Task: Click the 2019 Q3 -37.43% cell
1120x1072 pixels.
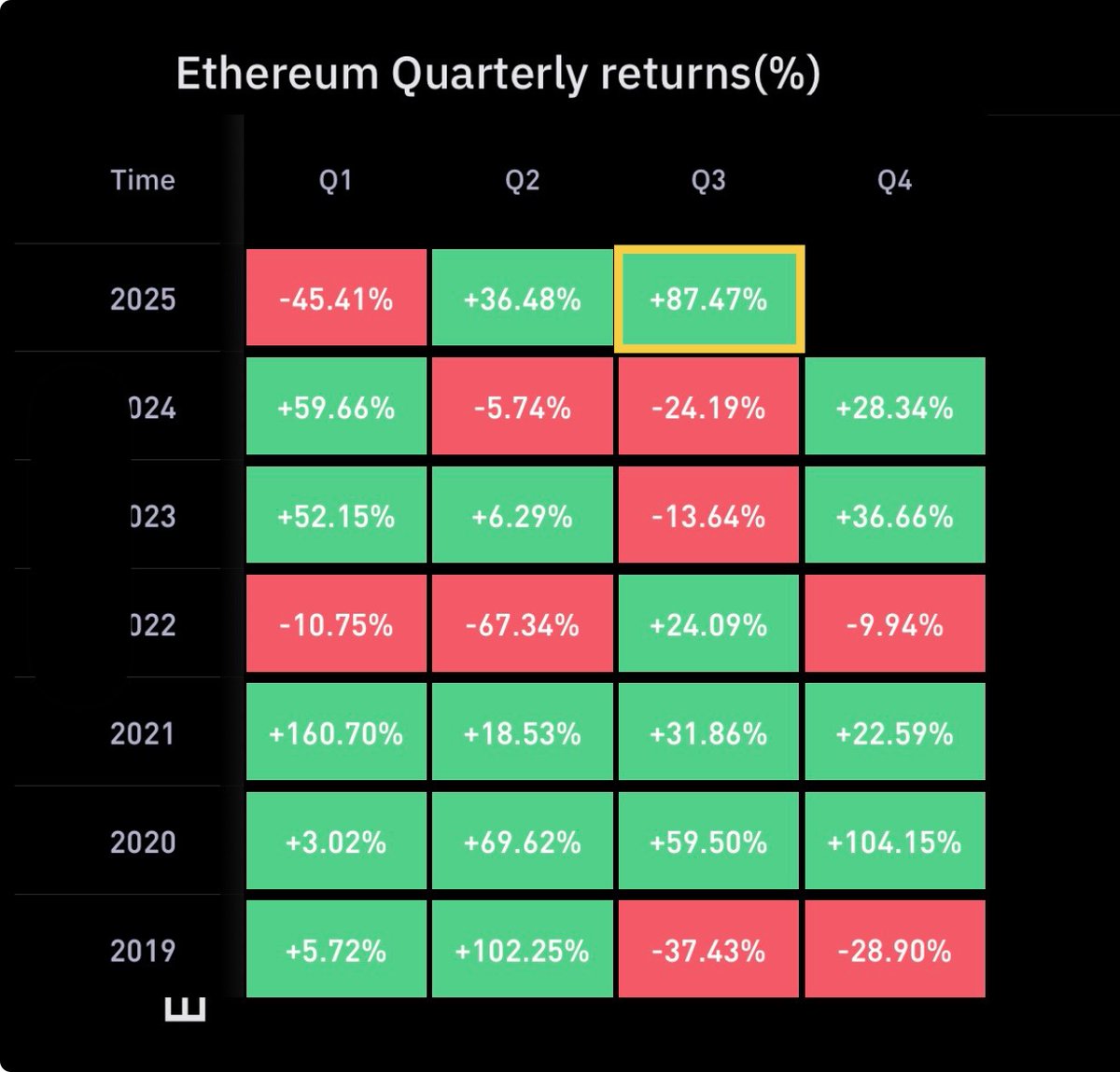Action: tap(708, 950)
